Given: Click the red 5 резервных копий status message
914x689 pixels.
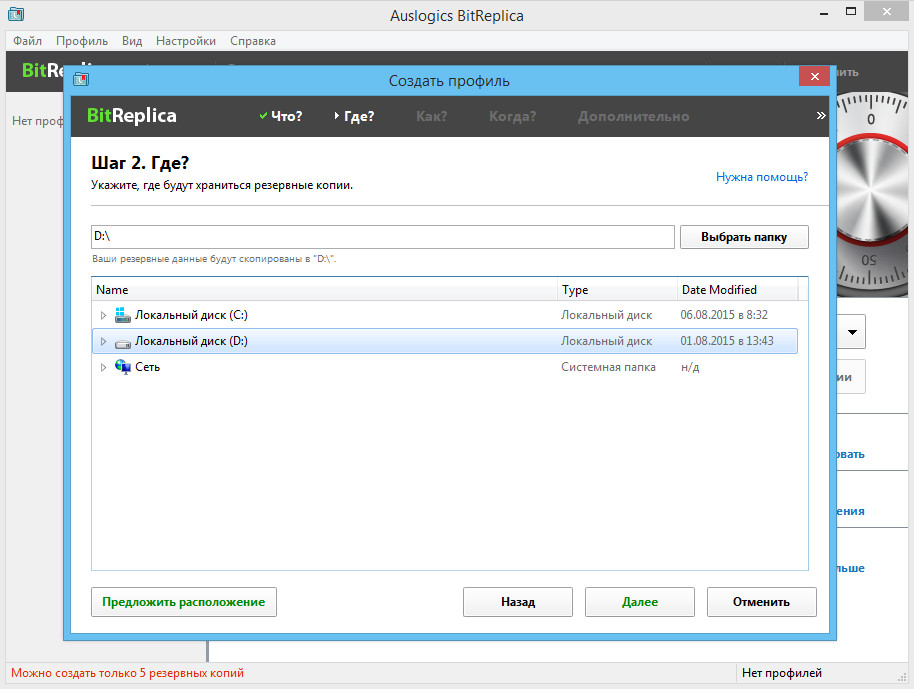Looking at the screenshot, I should (127, 673).
